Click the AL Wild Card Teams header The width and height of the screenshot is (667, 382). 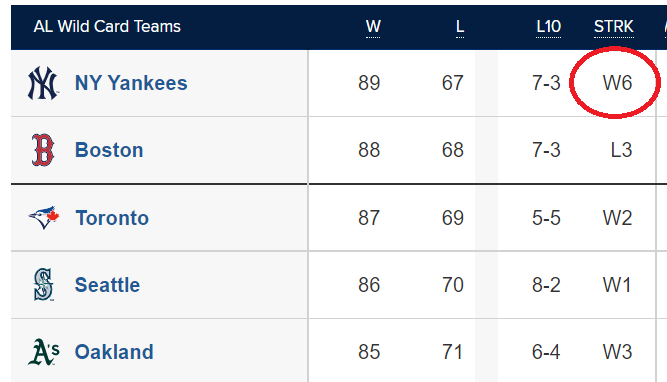point(107,27)
